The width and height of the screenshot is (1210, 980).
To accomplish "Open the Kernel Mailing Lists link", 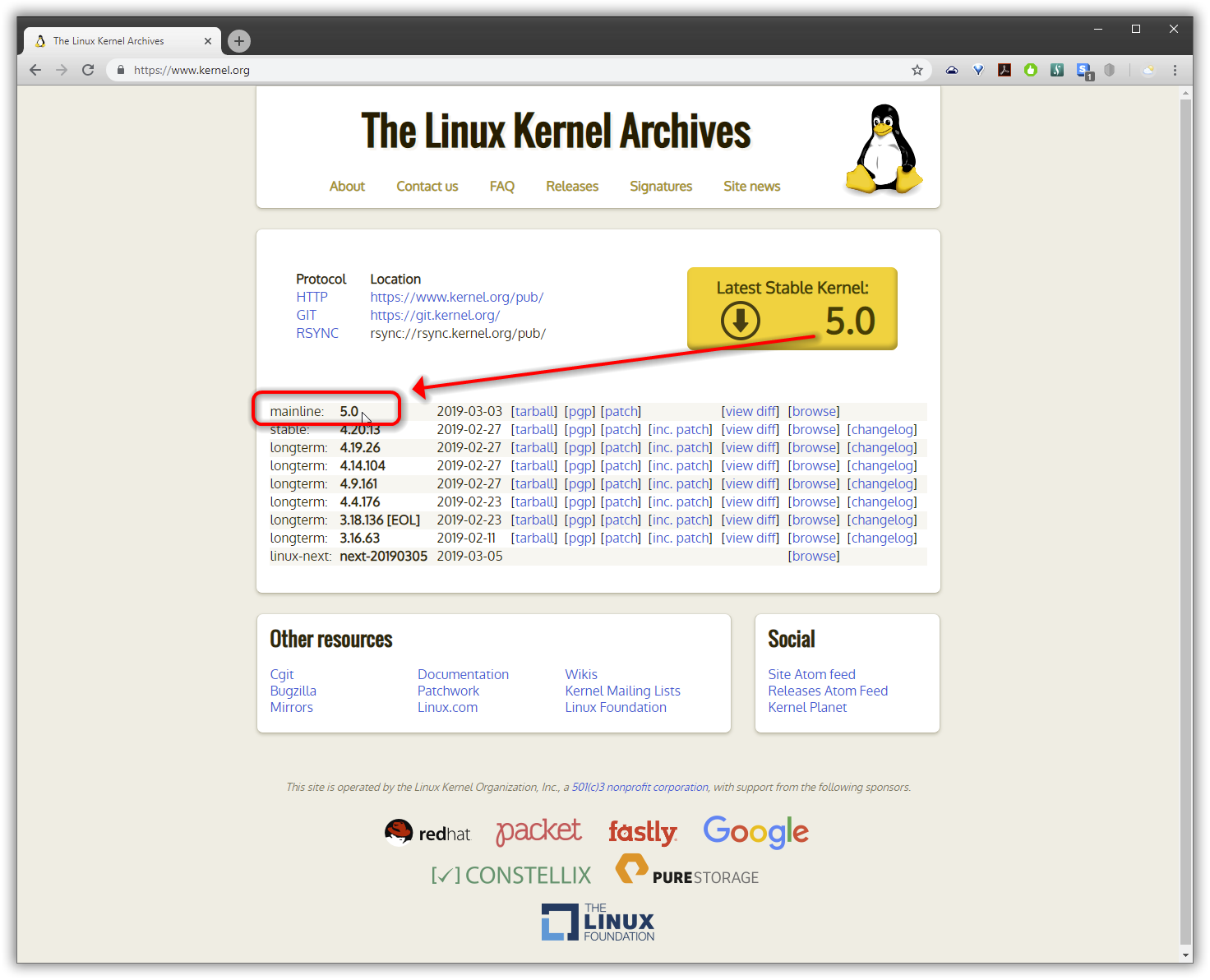I will tap(622, 691).
